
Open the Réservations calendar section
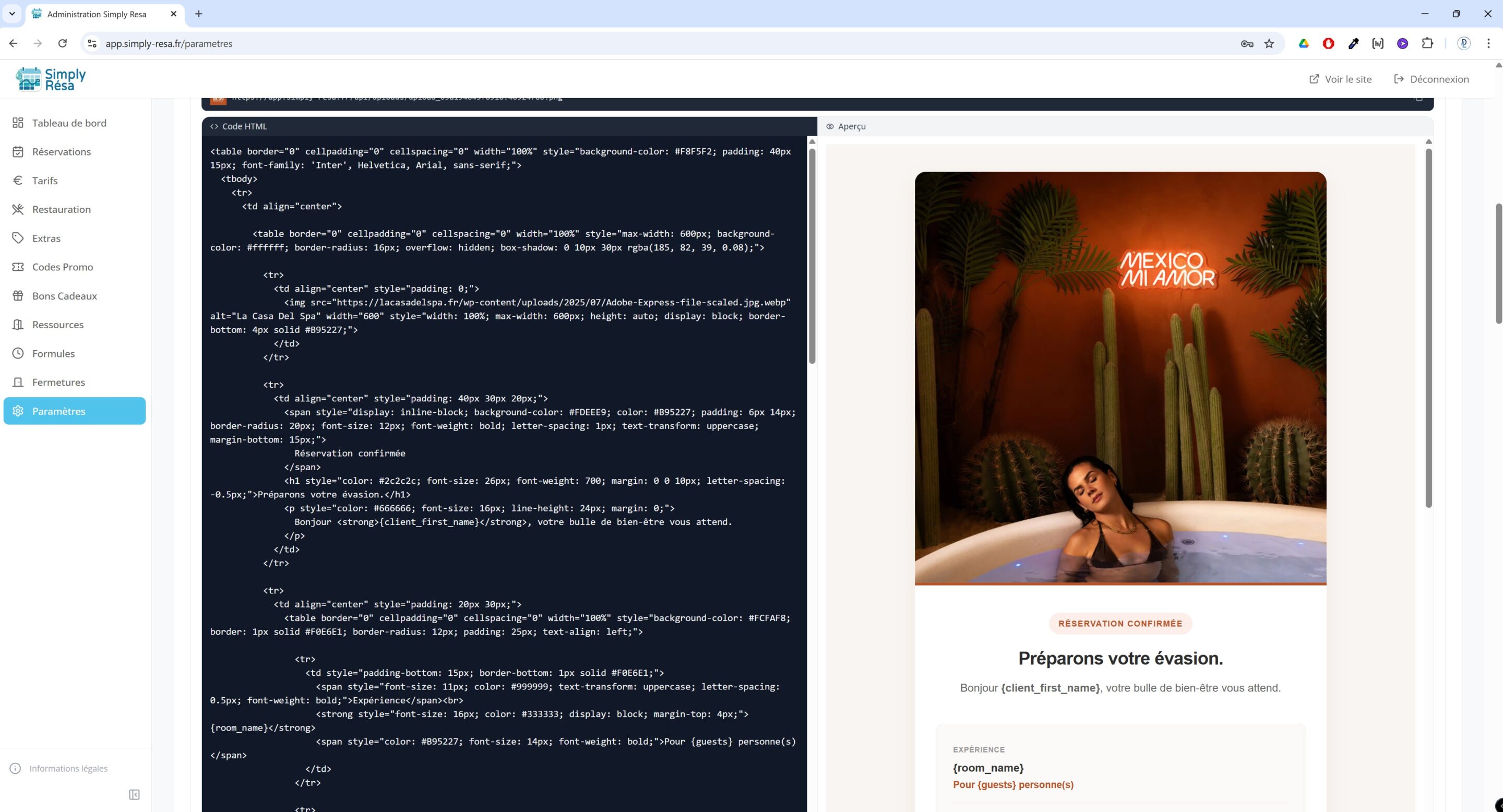[61, 152]
